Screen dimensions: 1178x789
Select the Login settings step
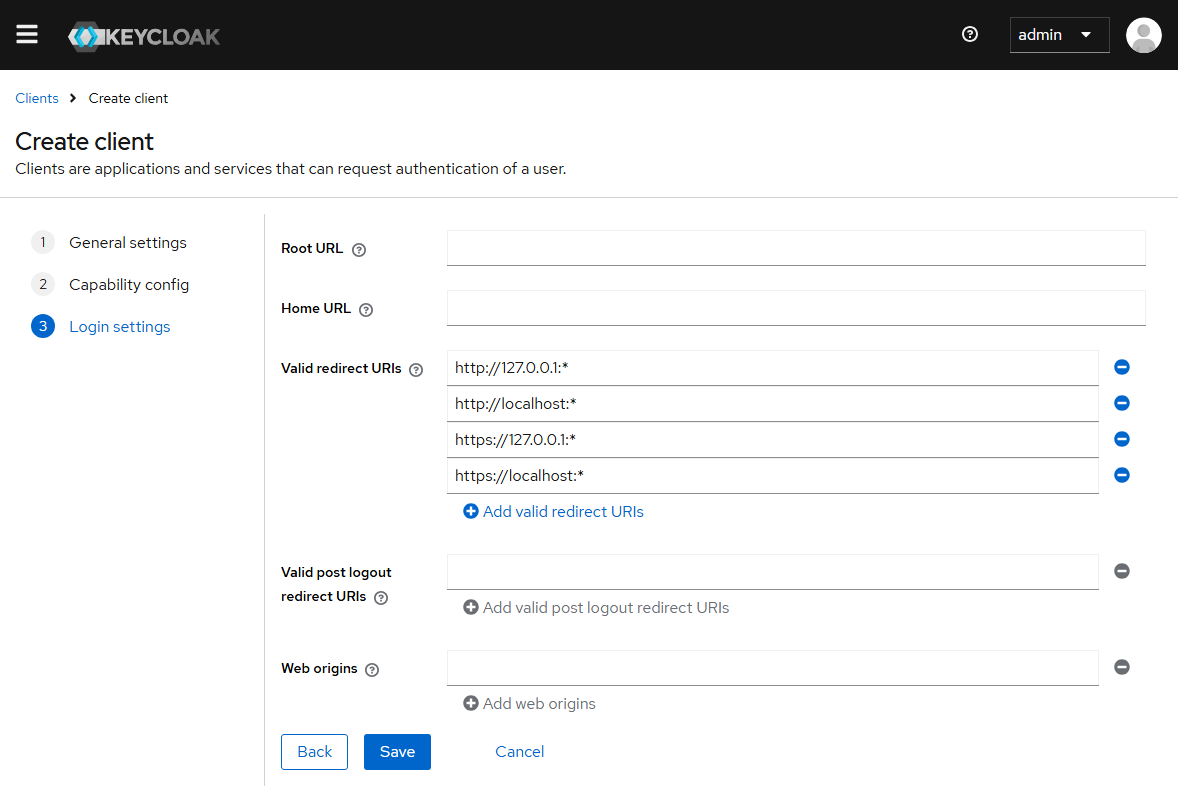coord(119,327)
